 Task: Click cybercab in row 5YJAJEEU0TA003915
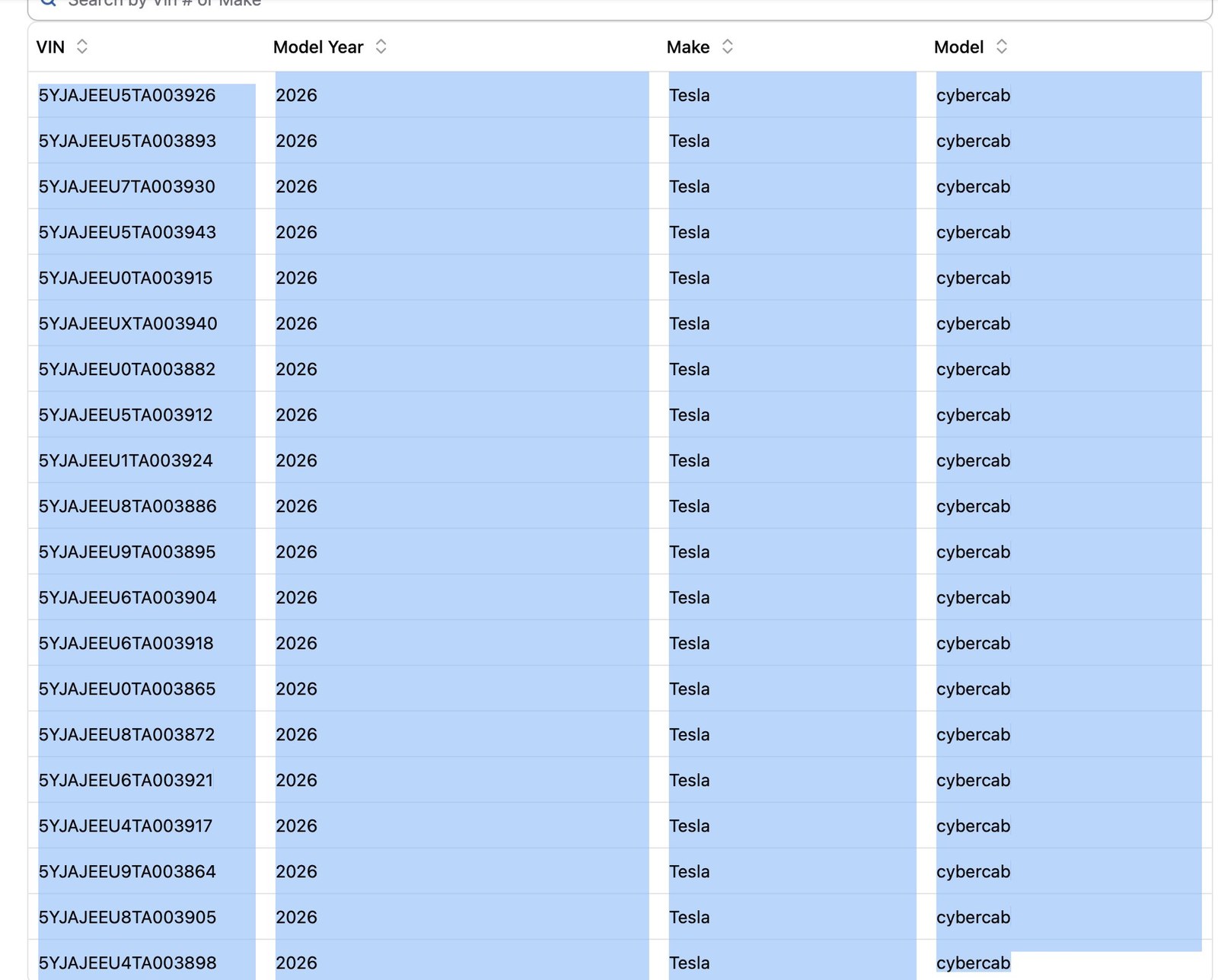[x=973, y=278]
